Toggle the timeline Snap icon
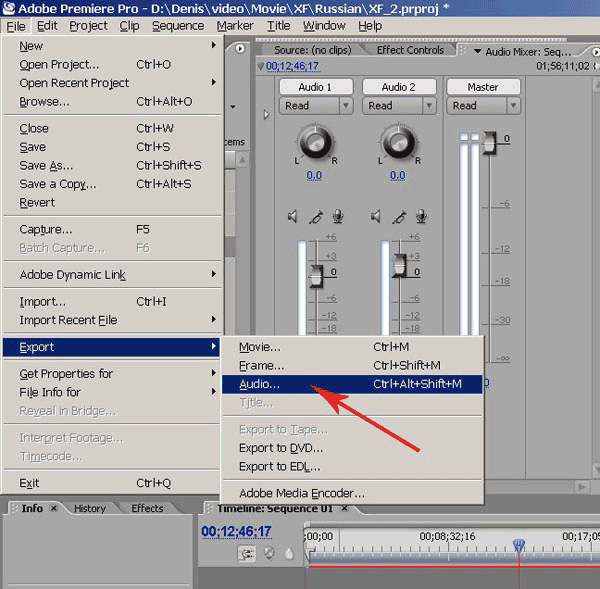 pyautogui.click(x=246, y=553)
